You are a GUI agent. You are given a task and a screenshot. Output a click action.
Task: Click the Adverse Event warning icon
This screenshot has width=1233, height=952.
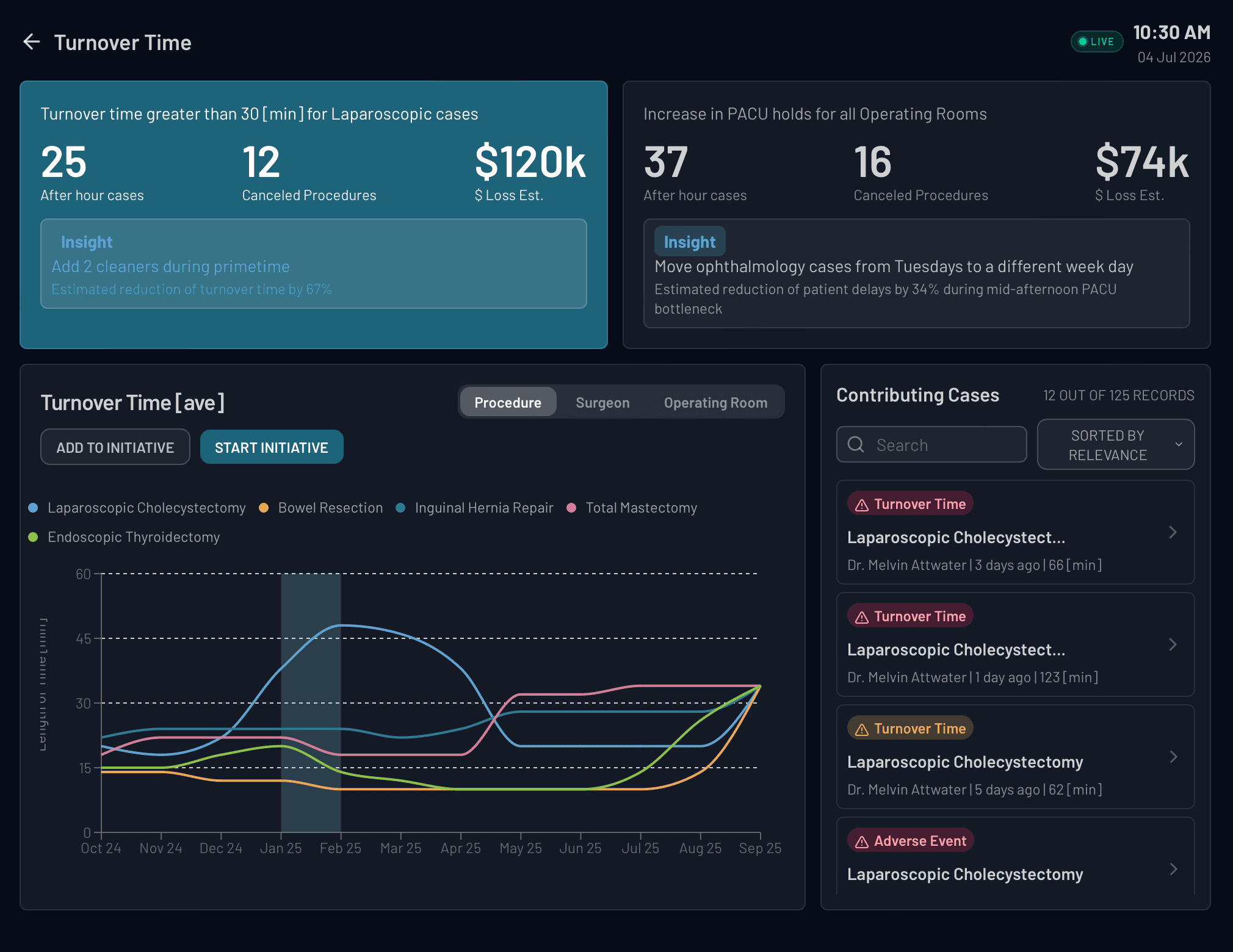[x=861, y=842]
